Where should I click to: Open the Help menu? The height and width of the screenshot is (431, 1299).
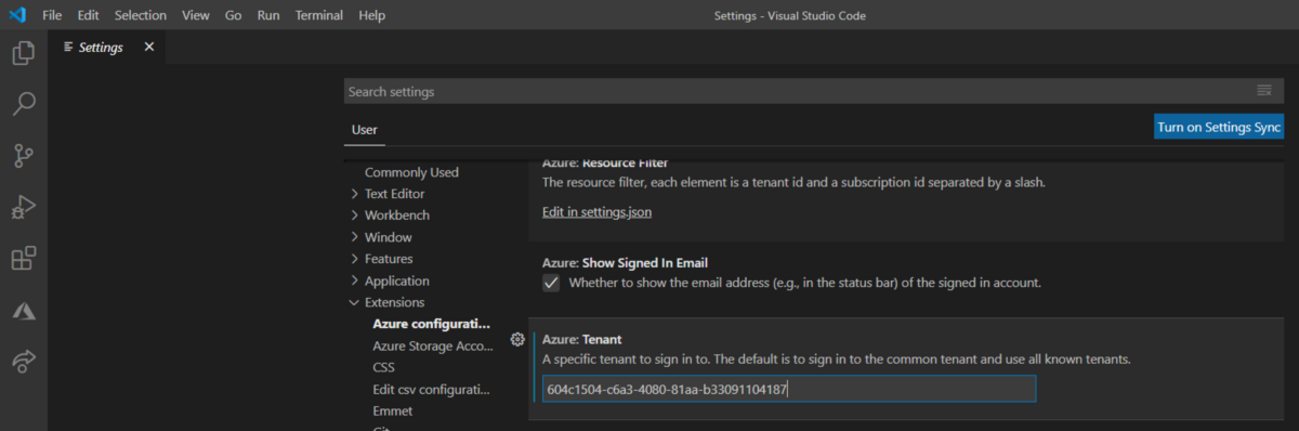(x=372, y=15)
